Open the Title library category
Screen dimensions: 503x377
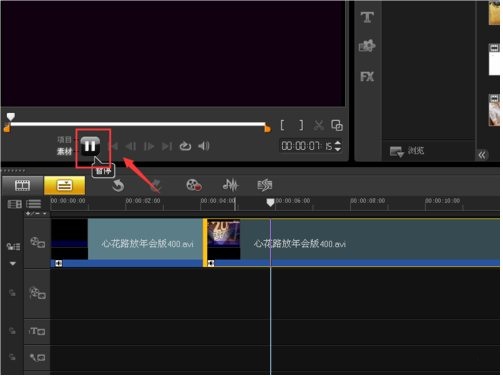coord(367,17)
